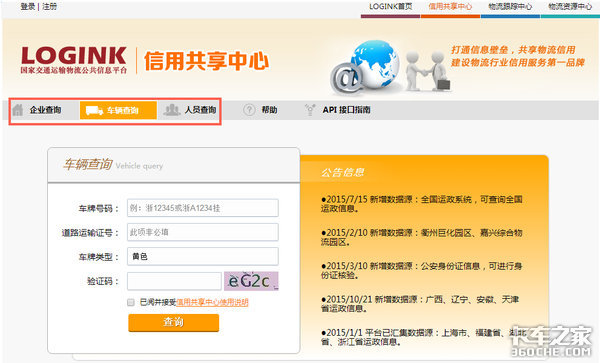Refresh the eG2c captcha image
This screenshot has height=363, width=600.
tap(251, 281)
